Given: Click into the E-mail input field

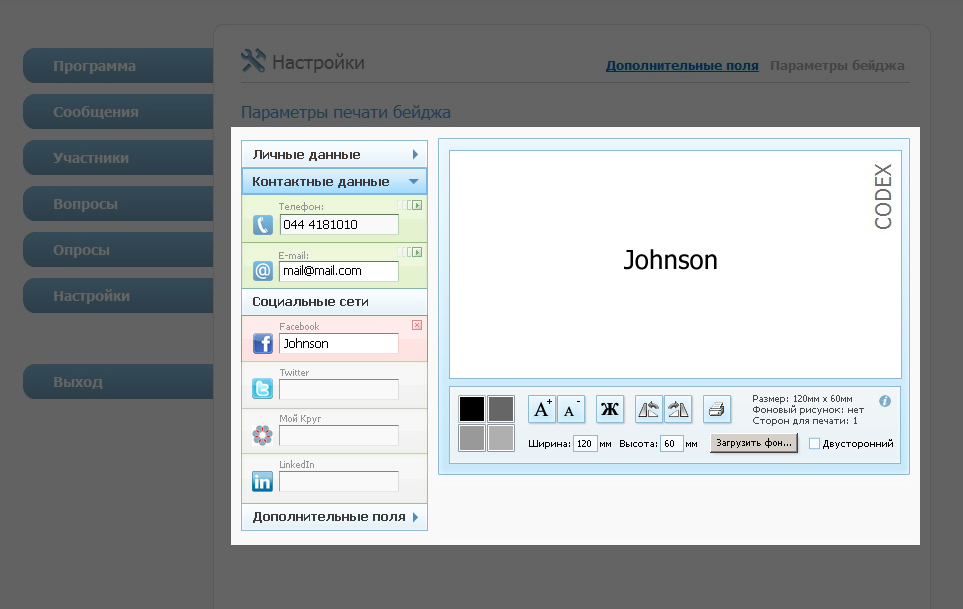Looking at the screenshot, I should point(339,271).
